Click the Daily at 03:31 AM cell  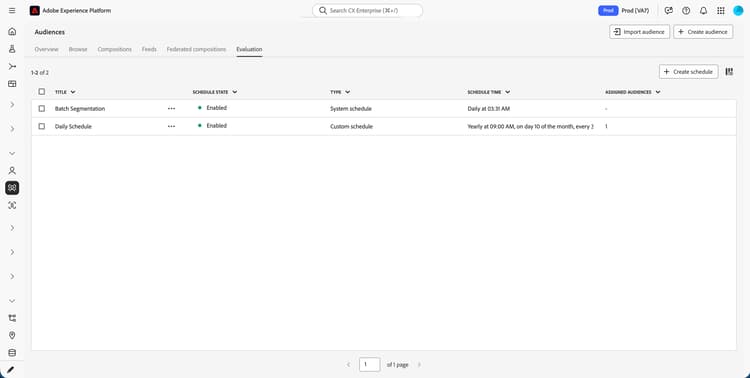[489, 109]
